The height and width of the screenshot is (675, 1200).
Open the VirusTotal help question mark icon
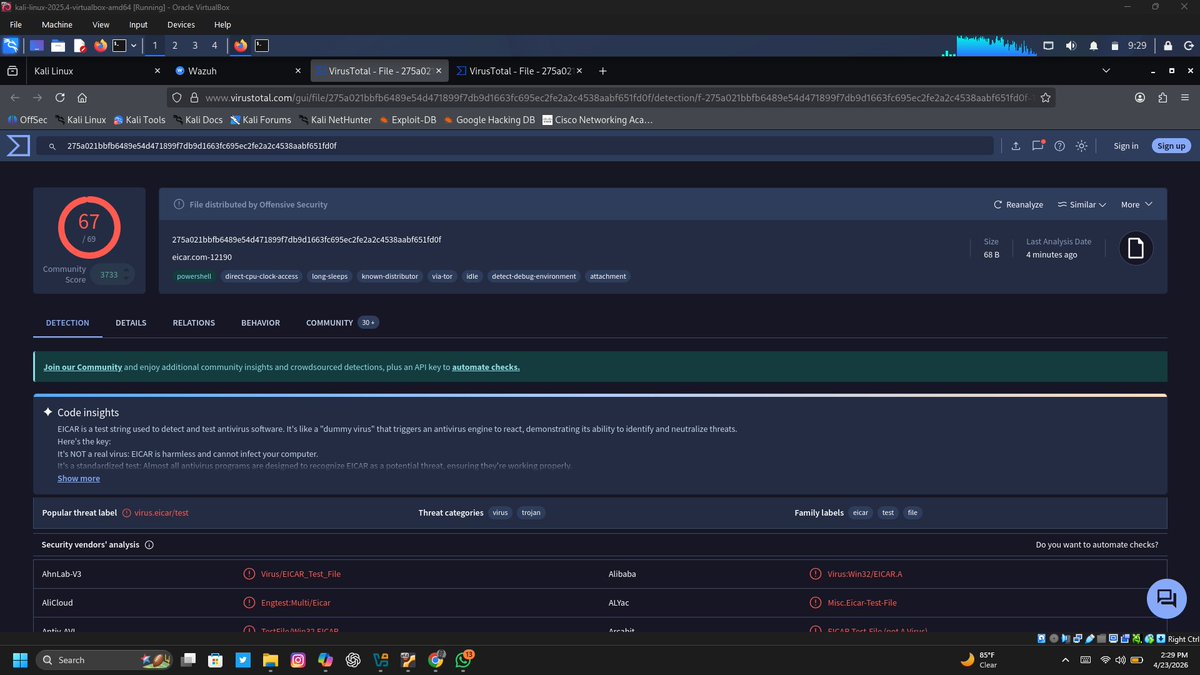[1059, 146]
